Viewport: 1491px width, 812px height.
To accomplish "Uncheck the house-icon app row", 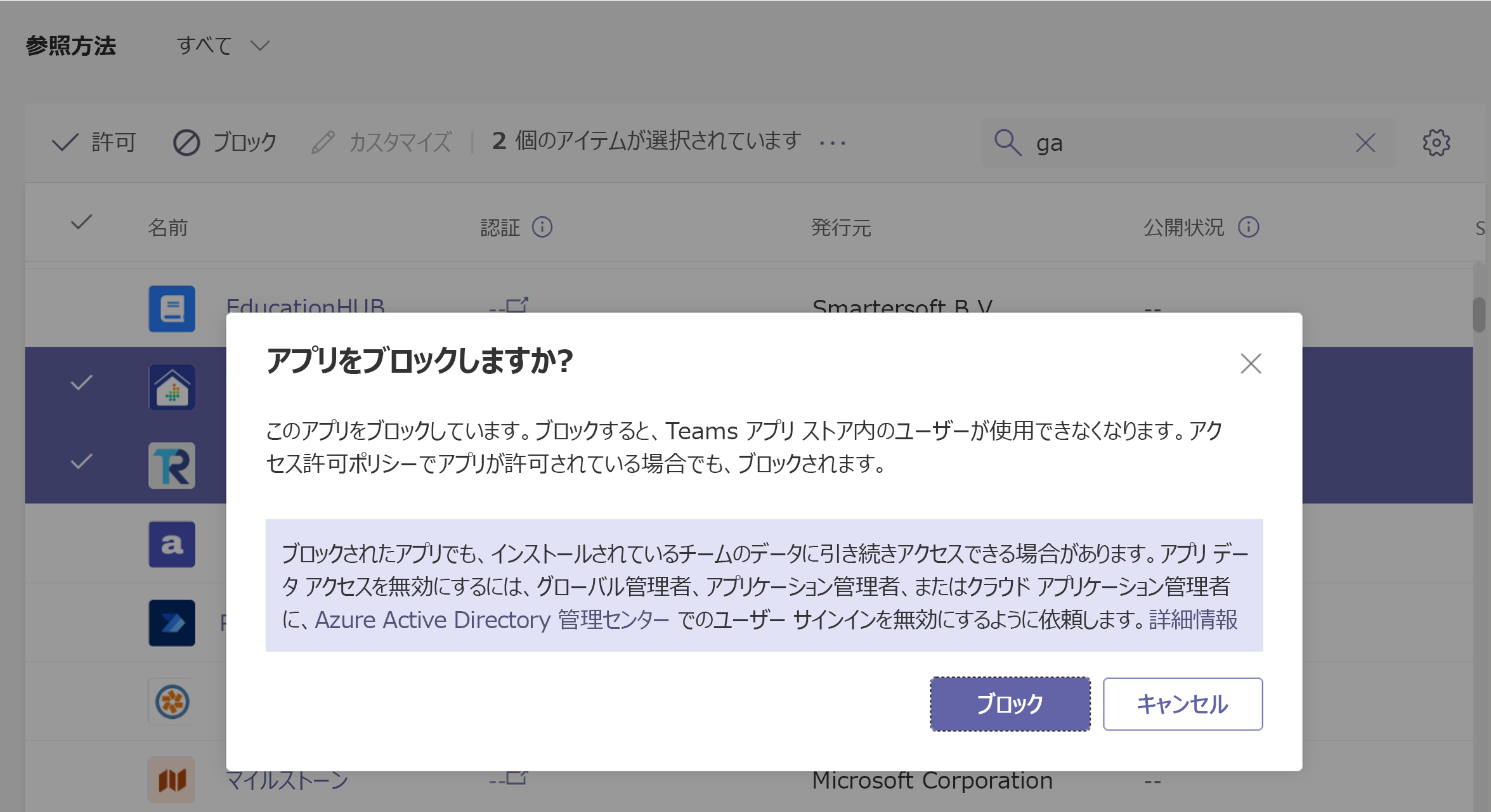I will click(81, 383).
